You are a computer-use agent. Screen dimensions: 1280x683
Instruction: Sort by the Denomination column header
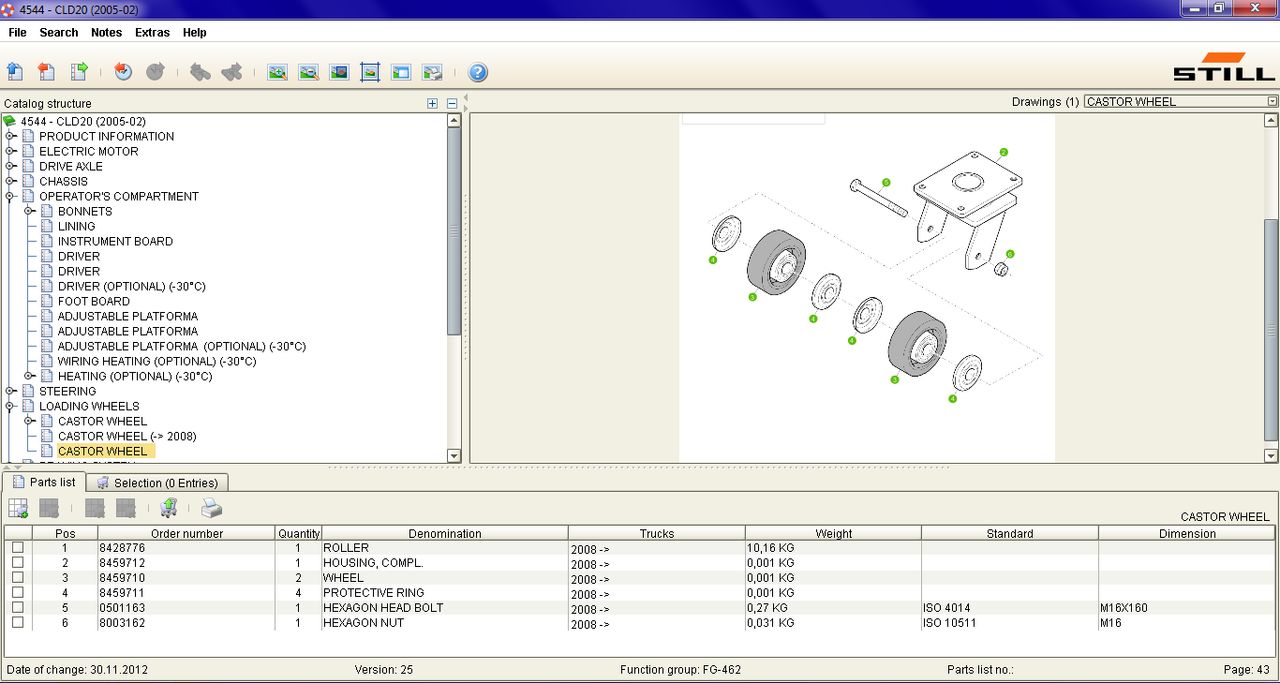[x=445, y=533]
